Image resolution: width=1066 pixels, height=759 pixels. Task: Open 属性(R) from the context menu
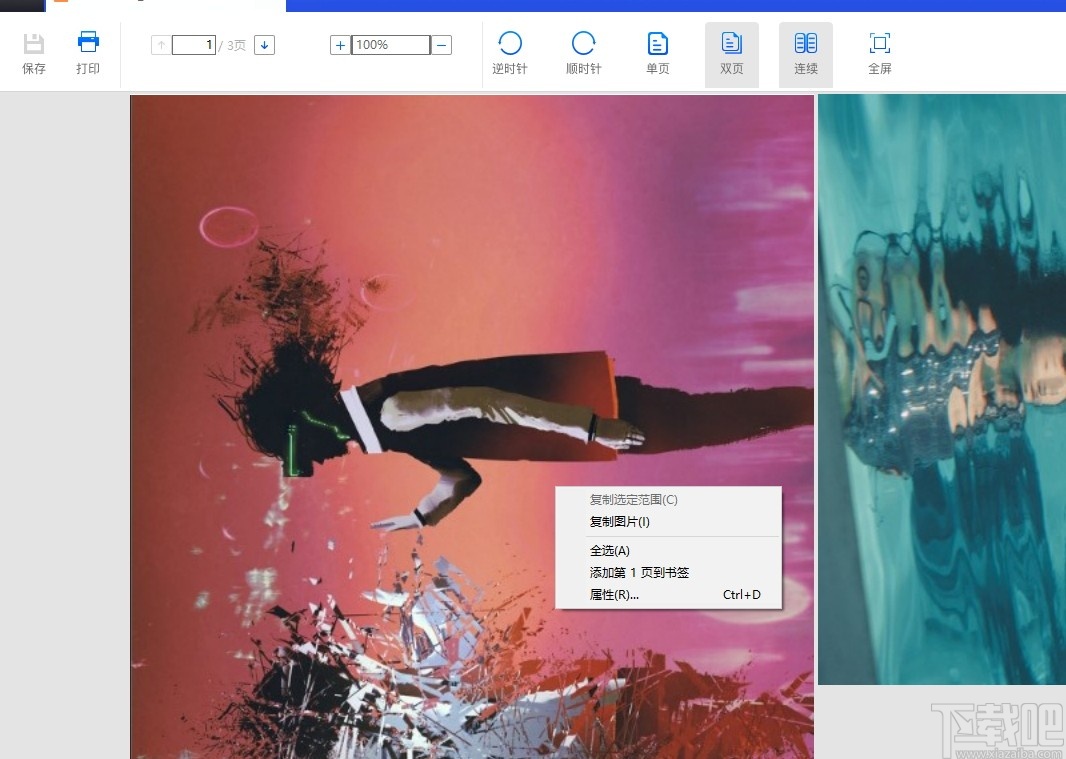pos(612,594)
